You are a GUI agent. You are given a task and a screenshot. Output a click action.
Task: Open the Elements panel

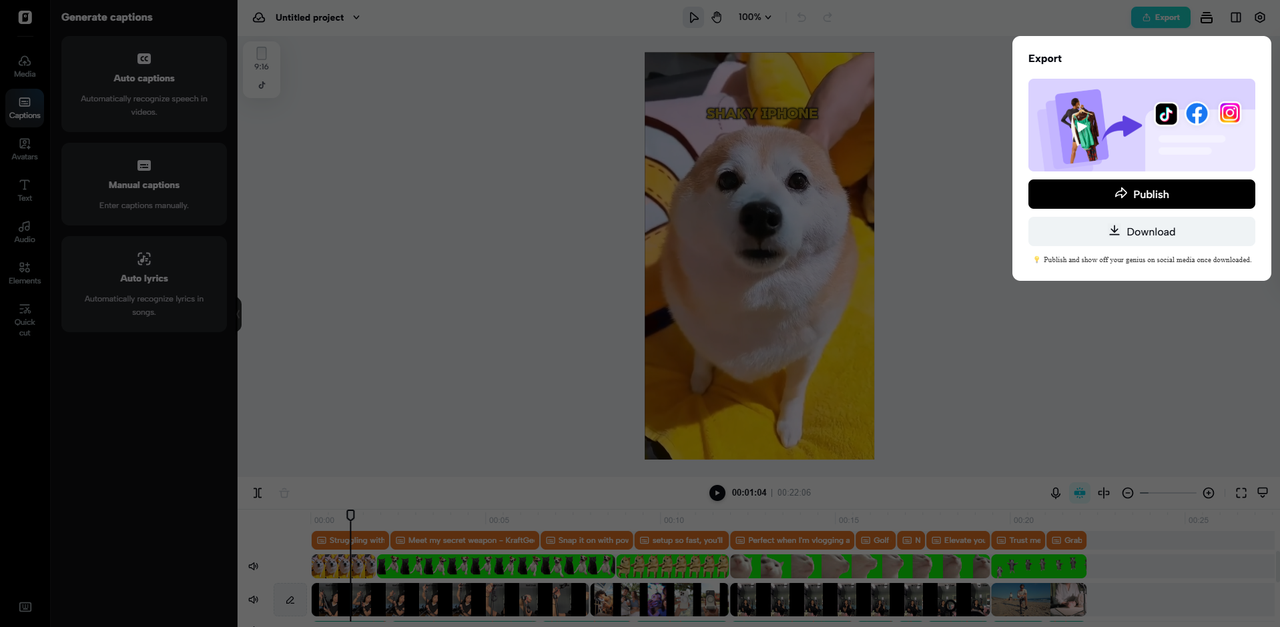[24, 273]
